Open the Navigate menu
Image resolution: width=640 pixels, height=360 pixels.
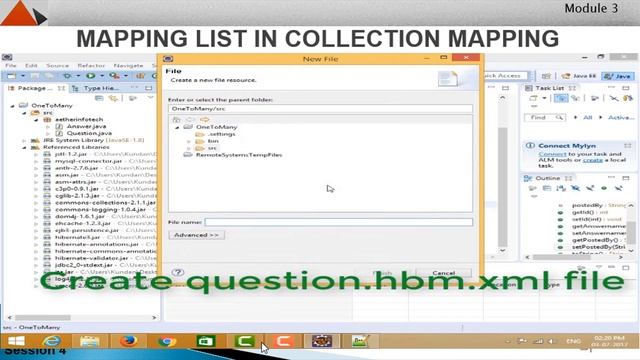point(128,65)
